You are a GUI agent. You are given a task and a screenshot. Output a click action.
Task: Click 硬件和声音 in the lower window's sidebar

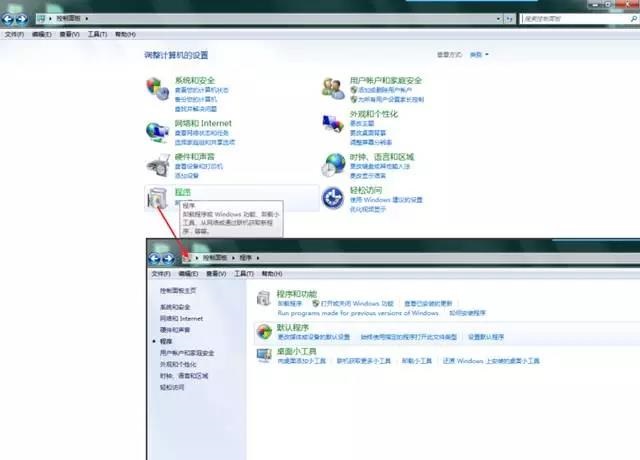pyautogui.click(x=175, y=330)
